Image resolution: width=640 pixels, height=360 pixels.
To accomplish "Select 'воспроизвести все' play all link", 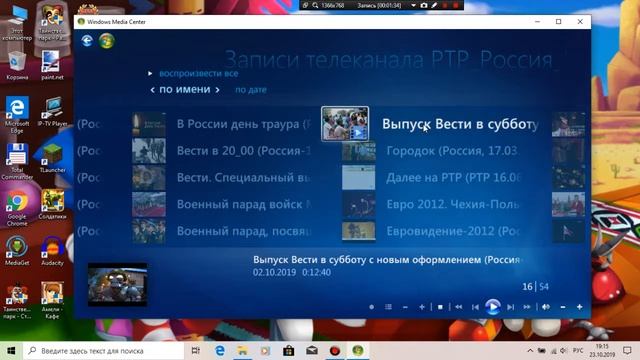I will 198,73.
